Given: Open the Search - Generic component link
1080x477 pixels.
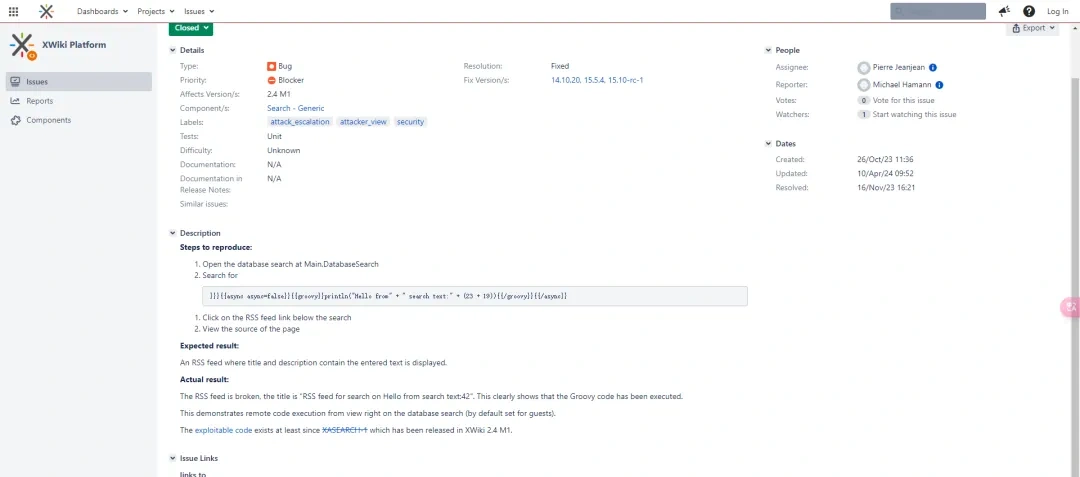Looking at the screenshot, I should click(x=295, y=108).
